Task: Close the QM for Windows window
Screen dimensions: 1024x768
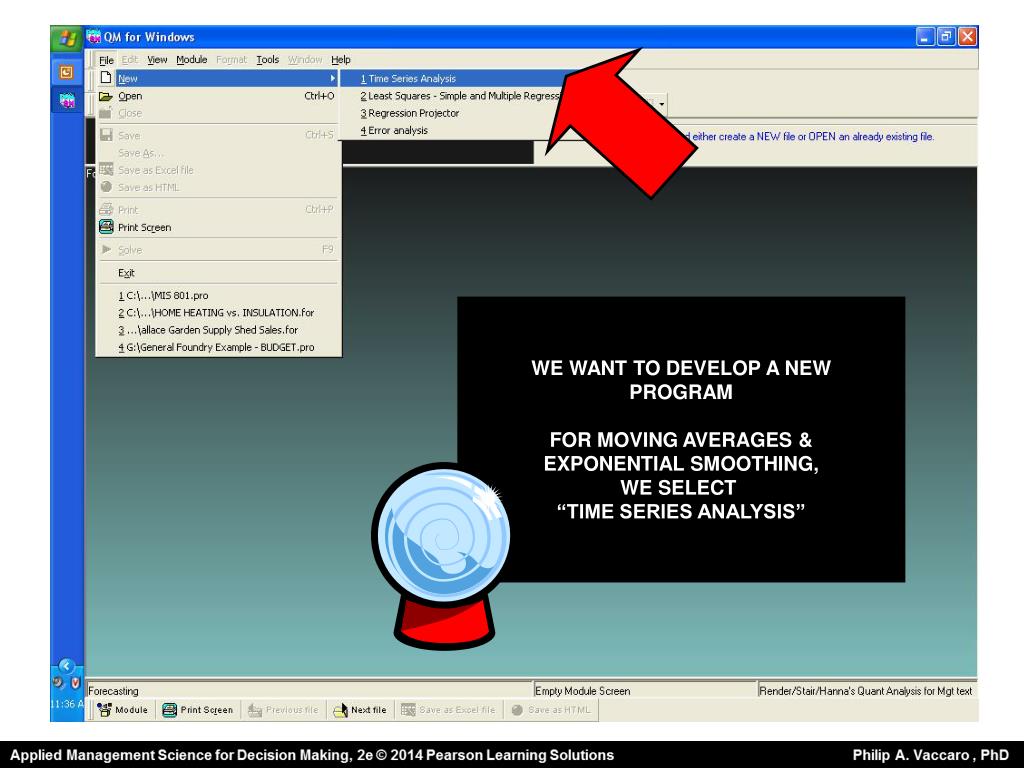Action: coord(967,37)
